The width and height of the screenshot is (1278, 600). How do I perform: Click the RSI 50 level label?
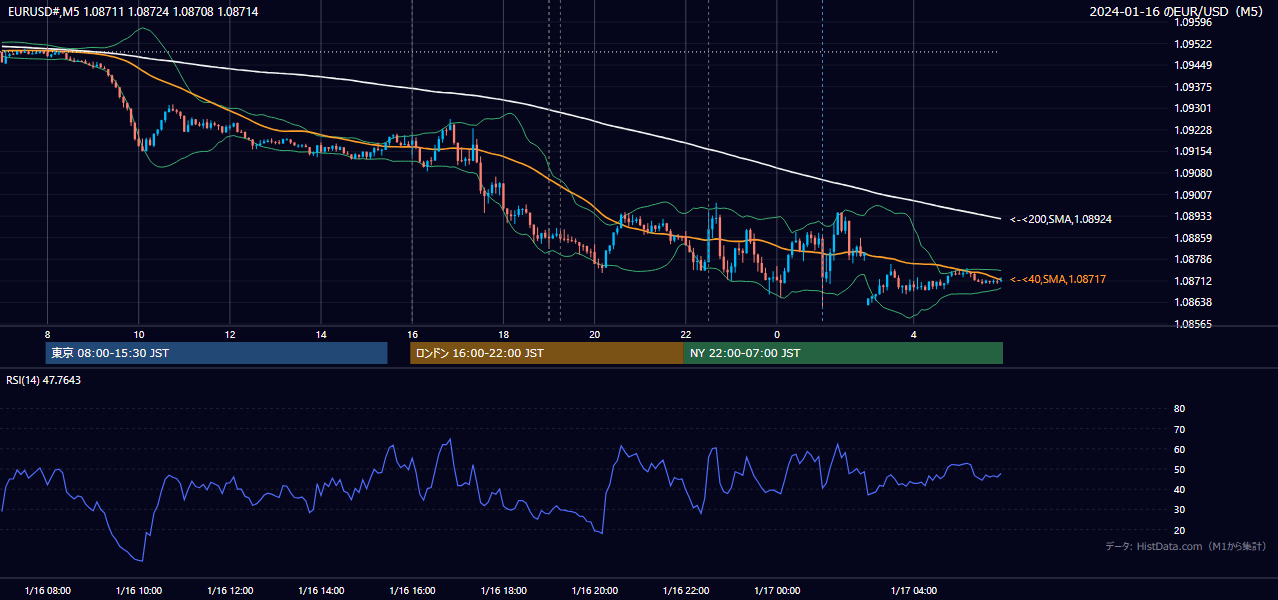[x=1179, y=469]
